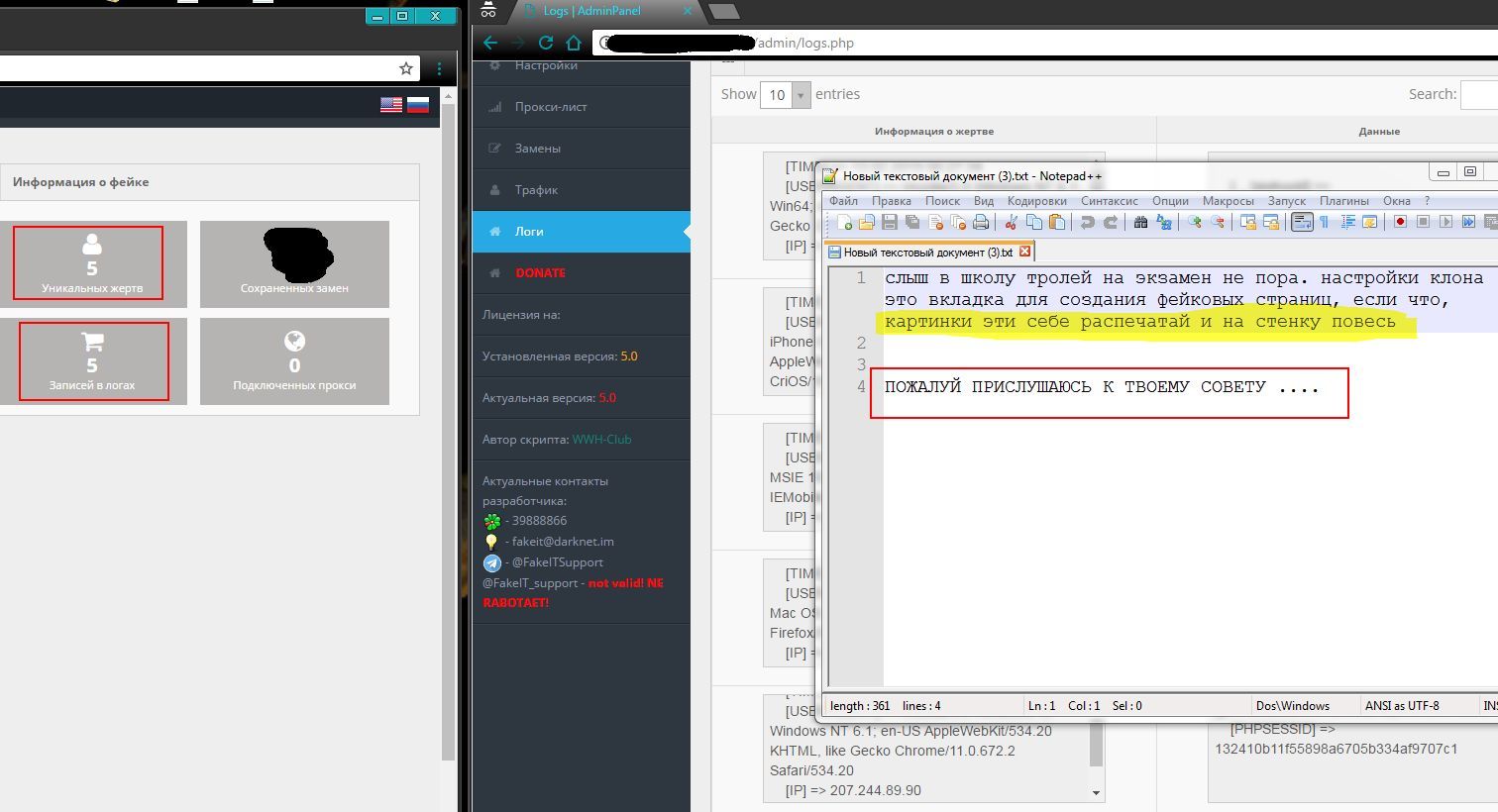Open Замены in admin sidebar
The image size is (1498, 812).
(581, 149)
